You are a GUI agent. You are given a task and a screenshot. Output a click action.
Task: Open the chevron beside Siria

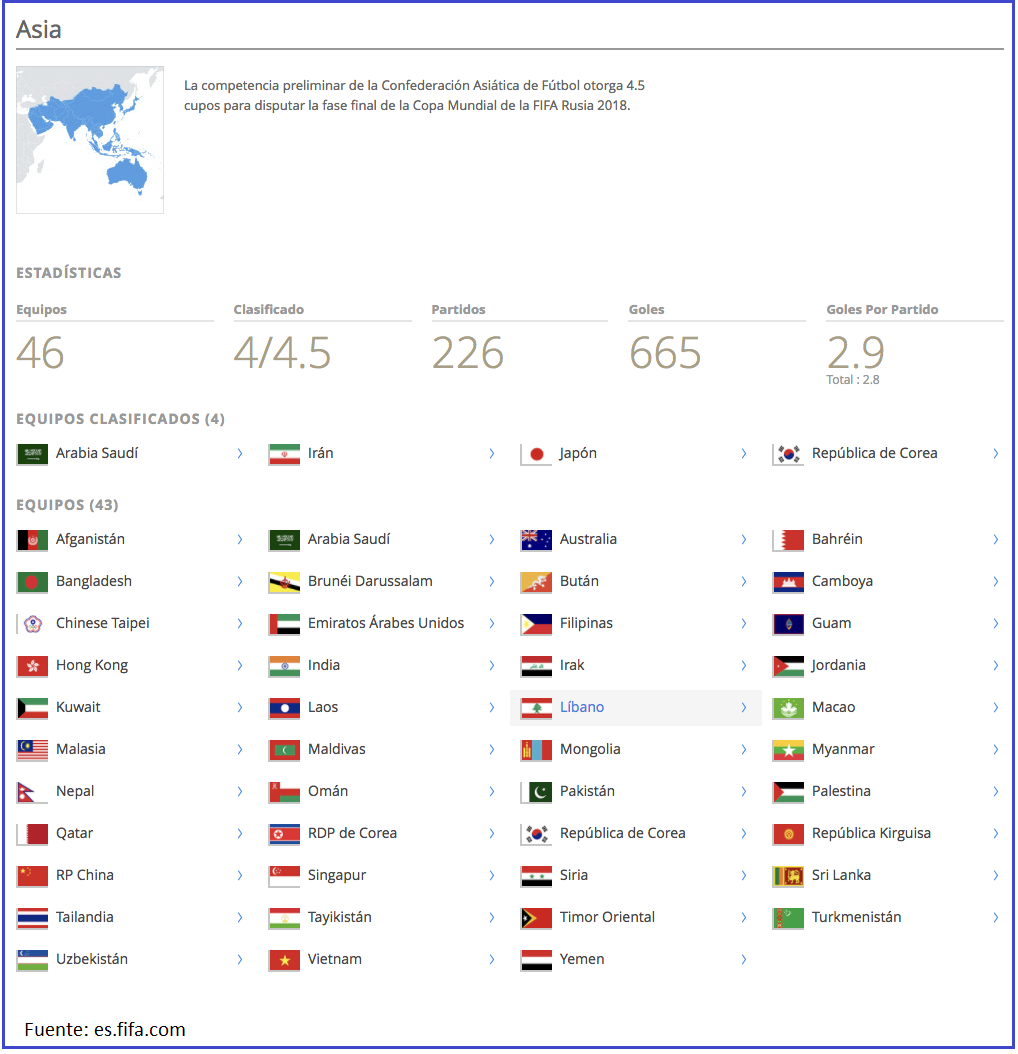click(x=744, y=875)
